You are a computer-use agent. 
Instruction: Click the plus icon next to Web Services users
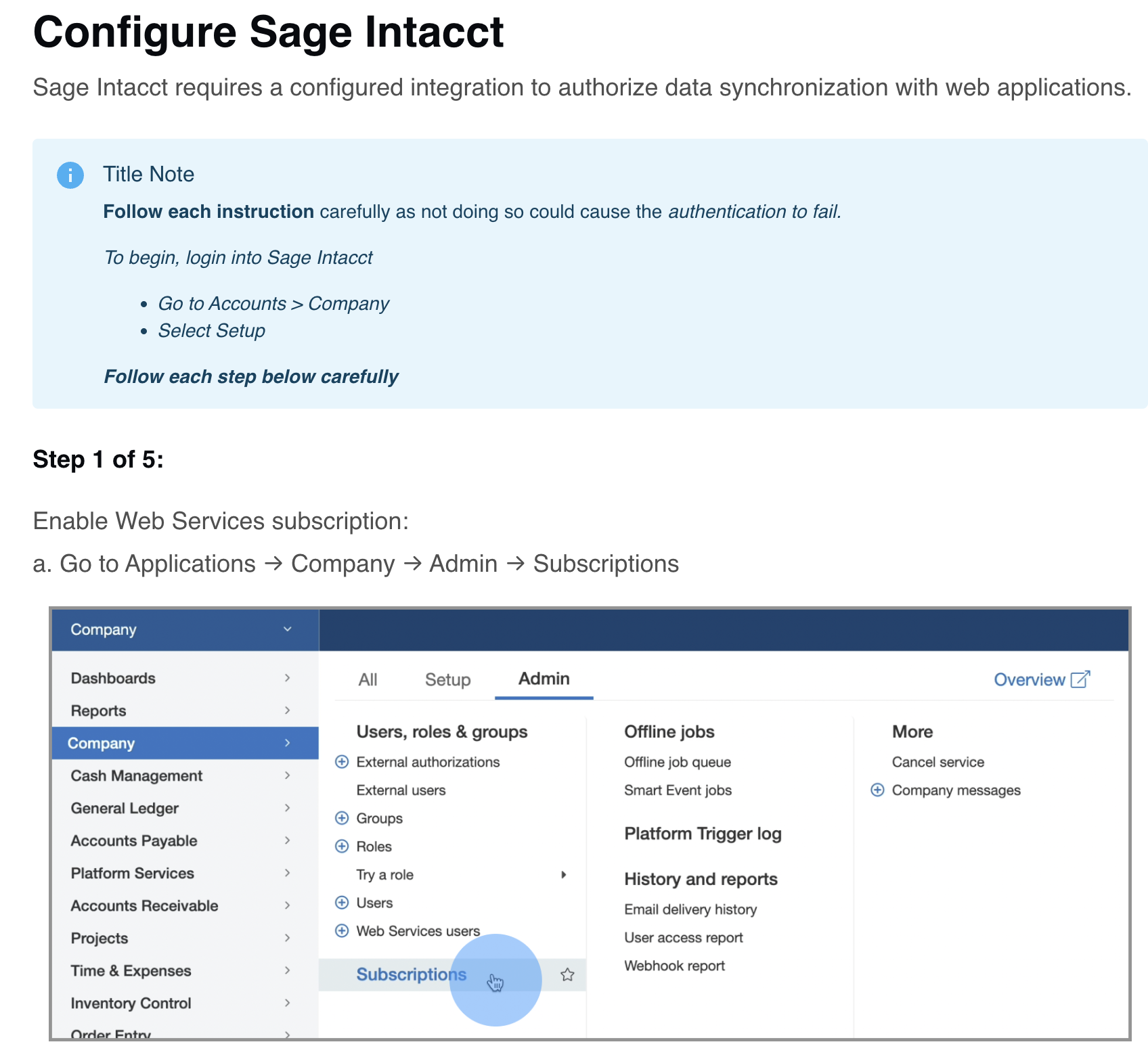[342, 931]
